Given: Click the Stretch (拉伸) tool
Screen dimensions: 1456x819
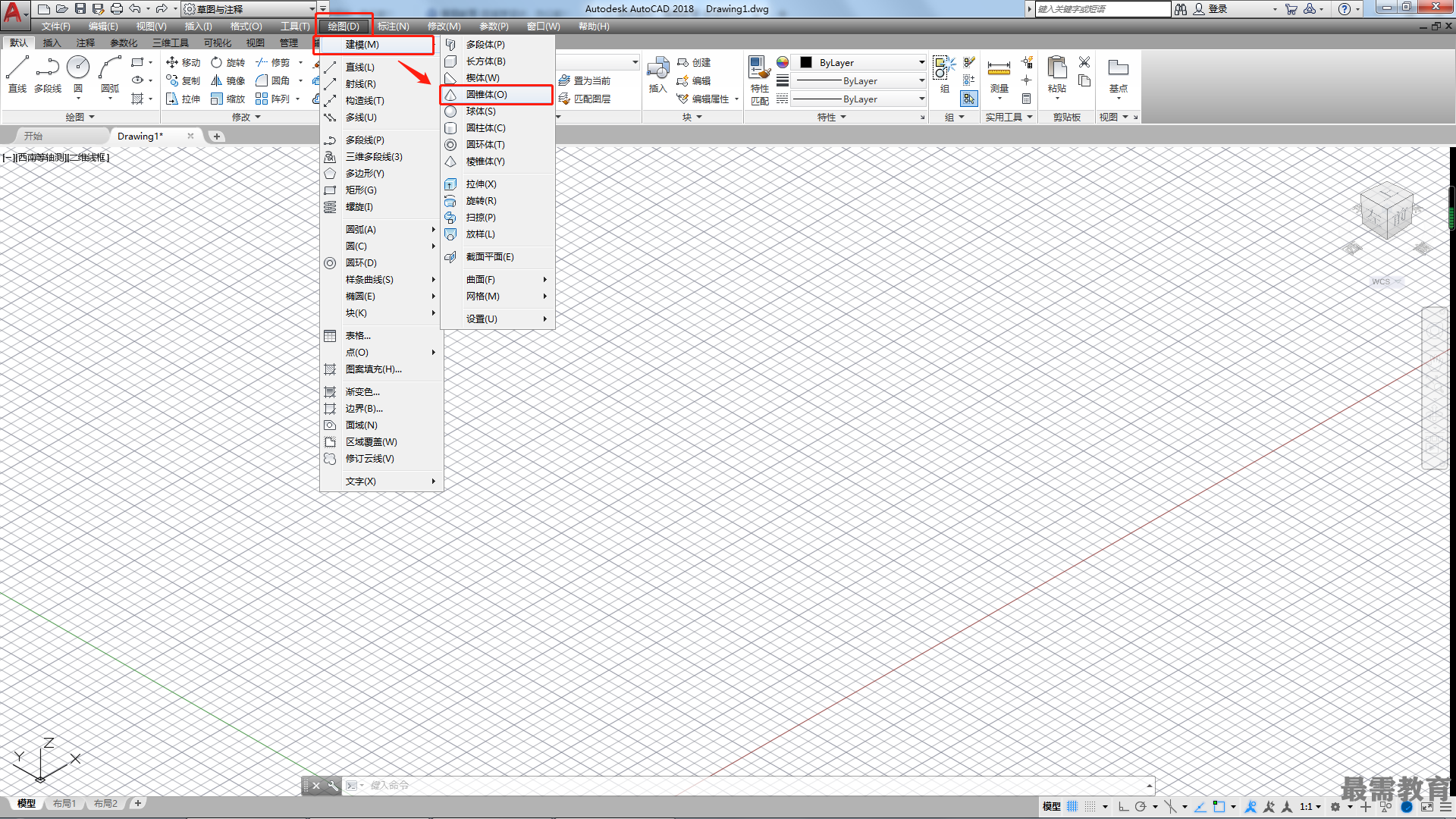Looking at the screenshot, I should [x=184, y=99].
